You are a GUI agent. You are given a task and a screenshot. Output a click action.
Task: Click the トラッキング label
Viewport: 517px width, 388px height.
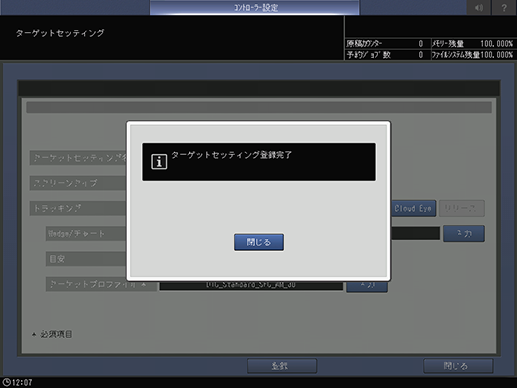click(79, 208)
